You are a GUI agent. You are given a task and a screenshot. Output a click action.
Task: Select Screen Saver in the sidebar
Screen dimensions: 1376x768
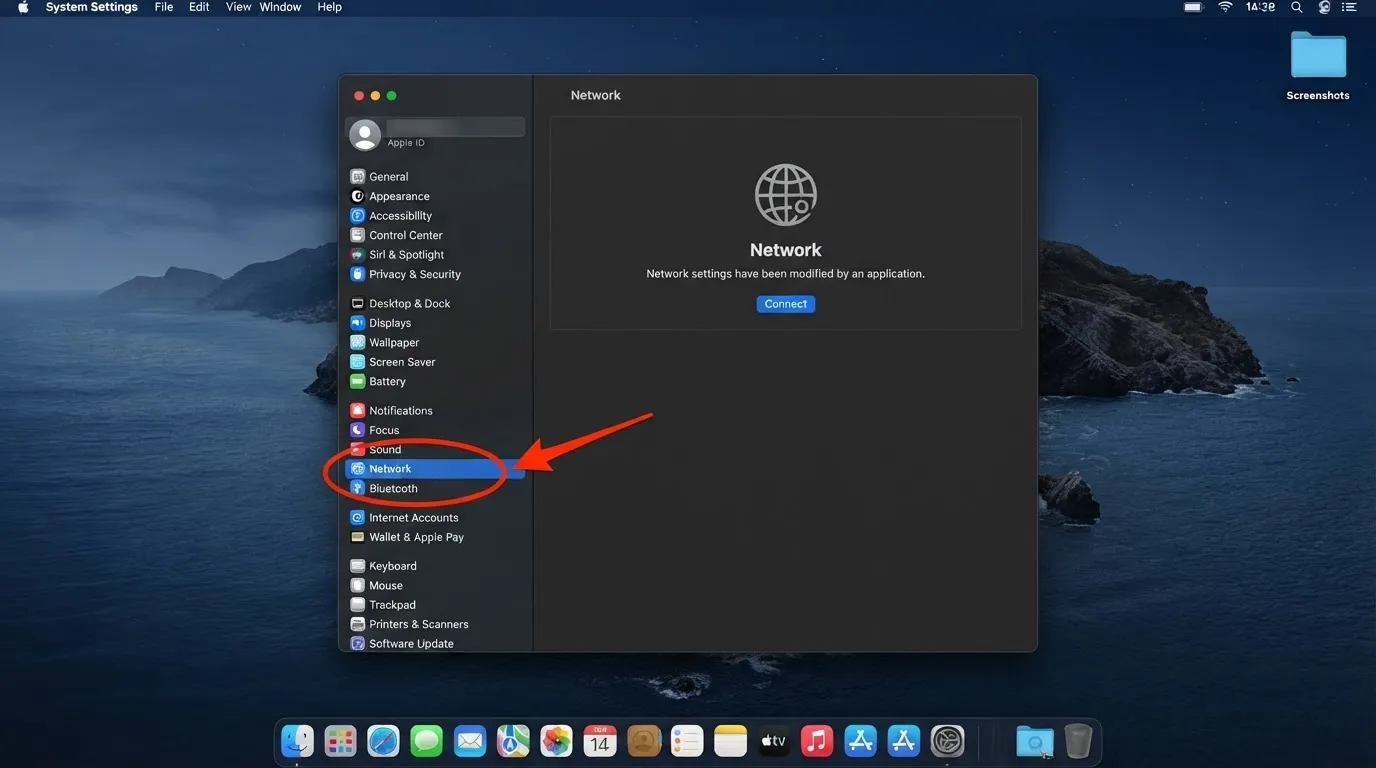tap(435, 362)
